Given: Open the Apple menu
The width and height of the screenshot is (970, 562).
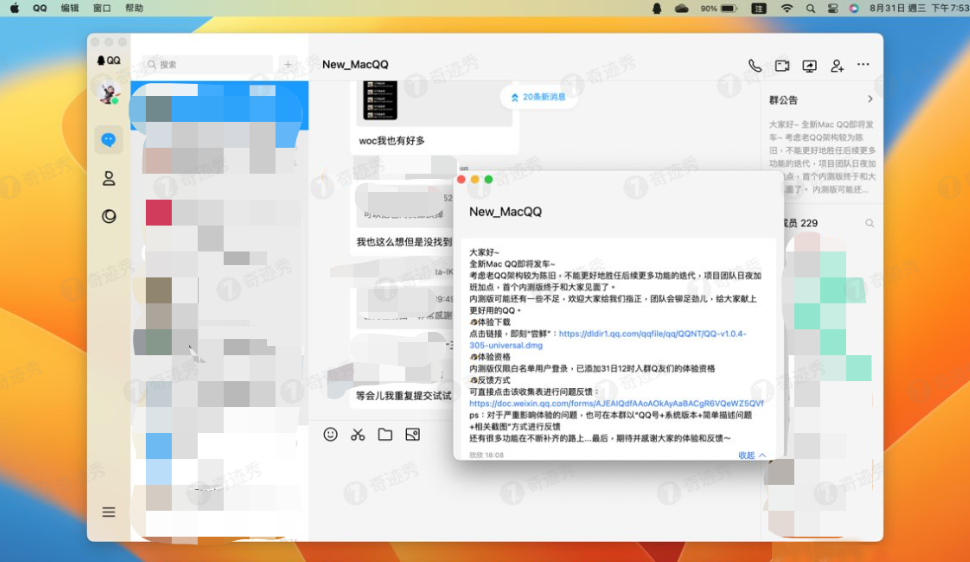Looking at the screenshot, I should click(x=14, y=8).
